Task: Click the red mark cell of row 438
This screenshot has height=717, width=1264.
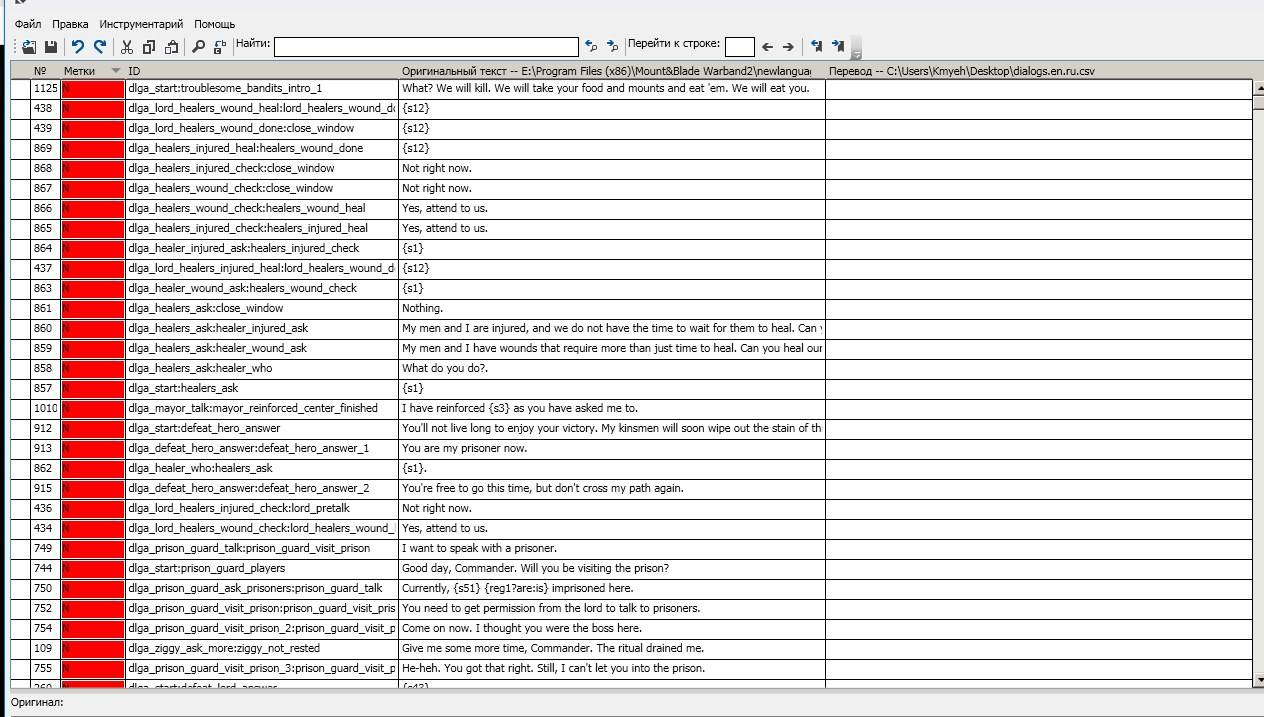Action: coord(92,108)
